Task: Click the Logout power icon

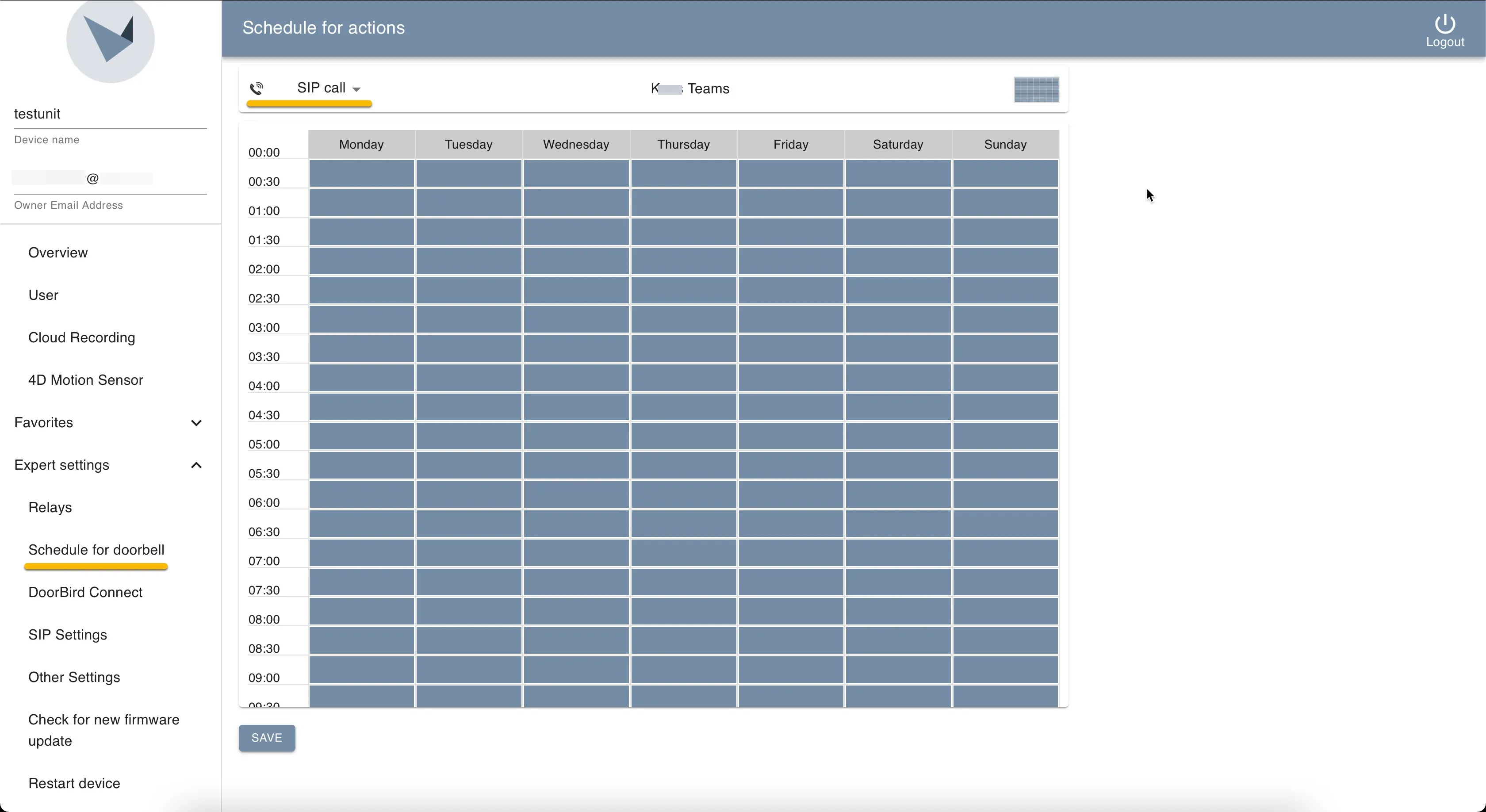Action: pyautogui.click(x=1444, y=23)
